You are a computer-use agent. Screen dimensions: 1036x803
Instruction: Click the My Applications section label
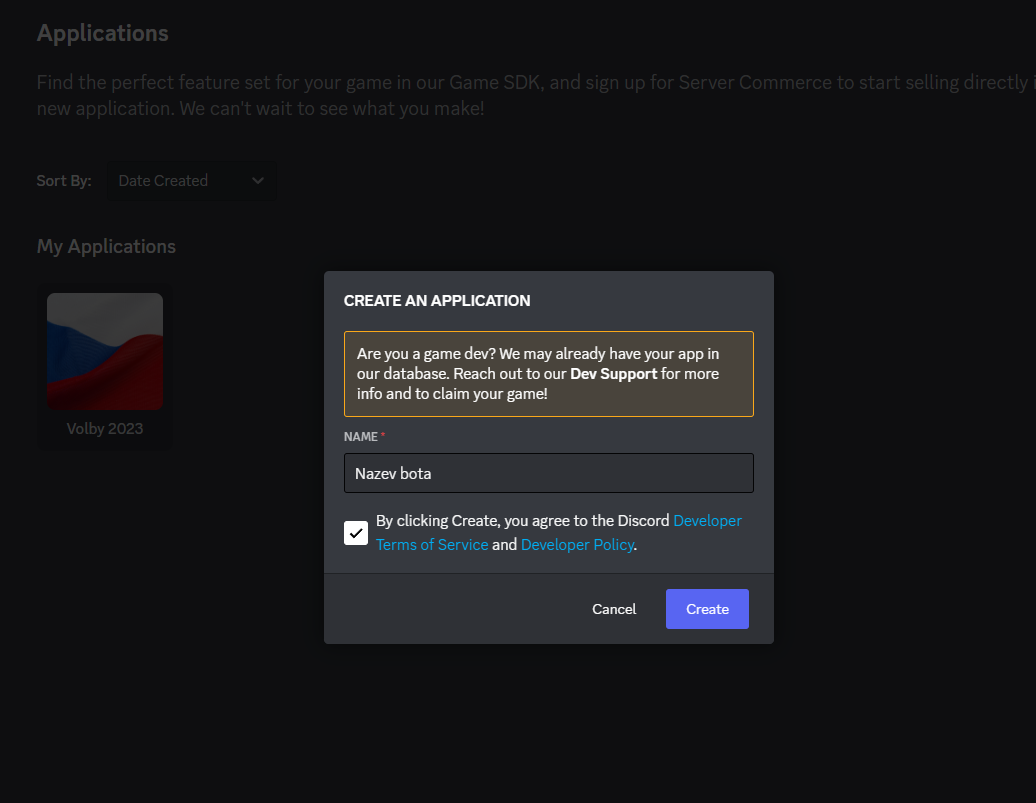pos(106,246)
